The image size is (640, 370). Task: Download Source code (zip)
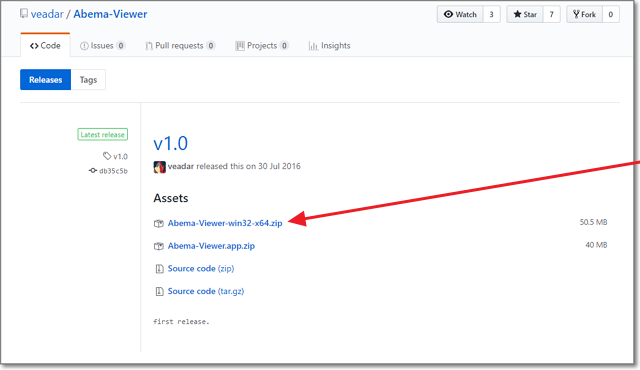[201, 268]
